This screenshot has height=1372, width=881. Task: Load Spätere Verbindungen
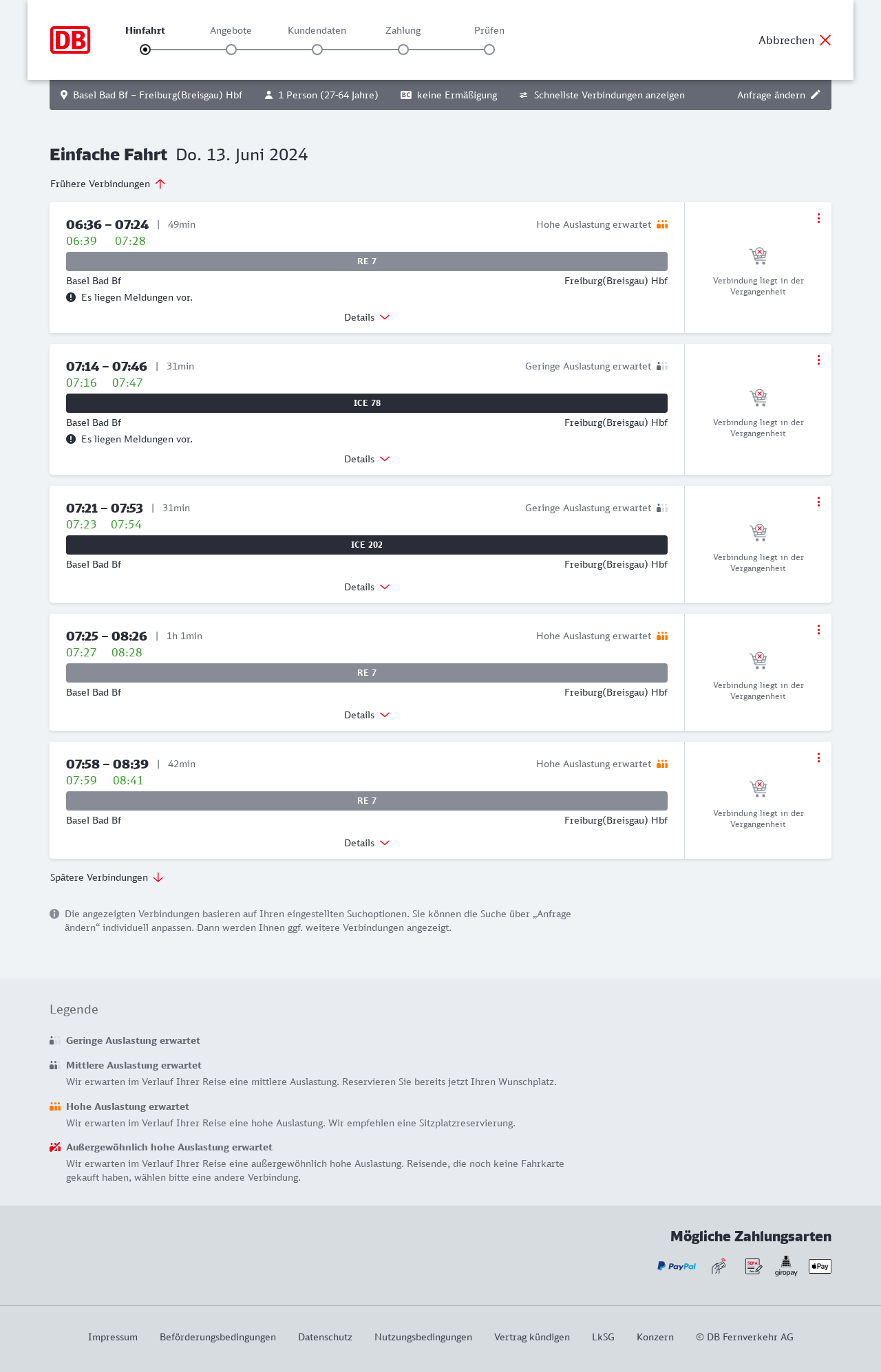107,877
